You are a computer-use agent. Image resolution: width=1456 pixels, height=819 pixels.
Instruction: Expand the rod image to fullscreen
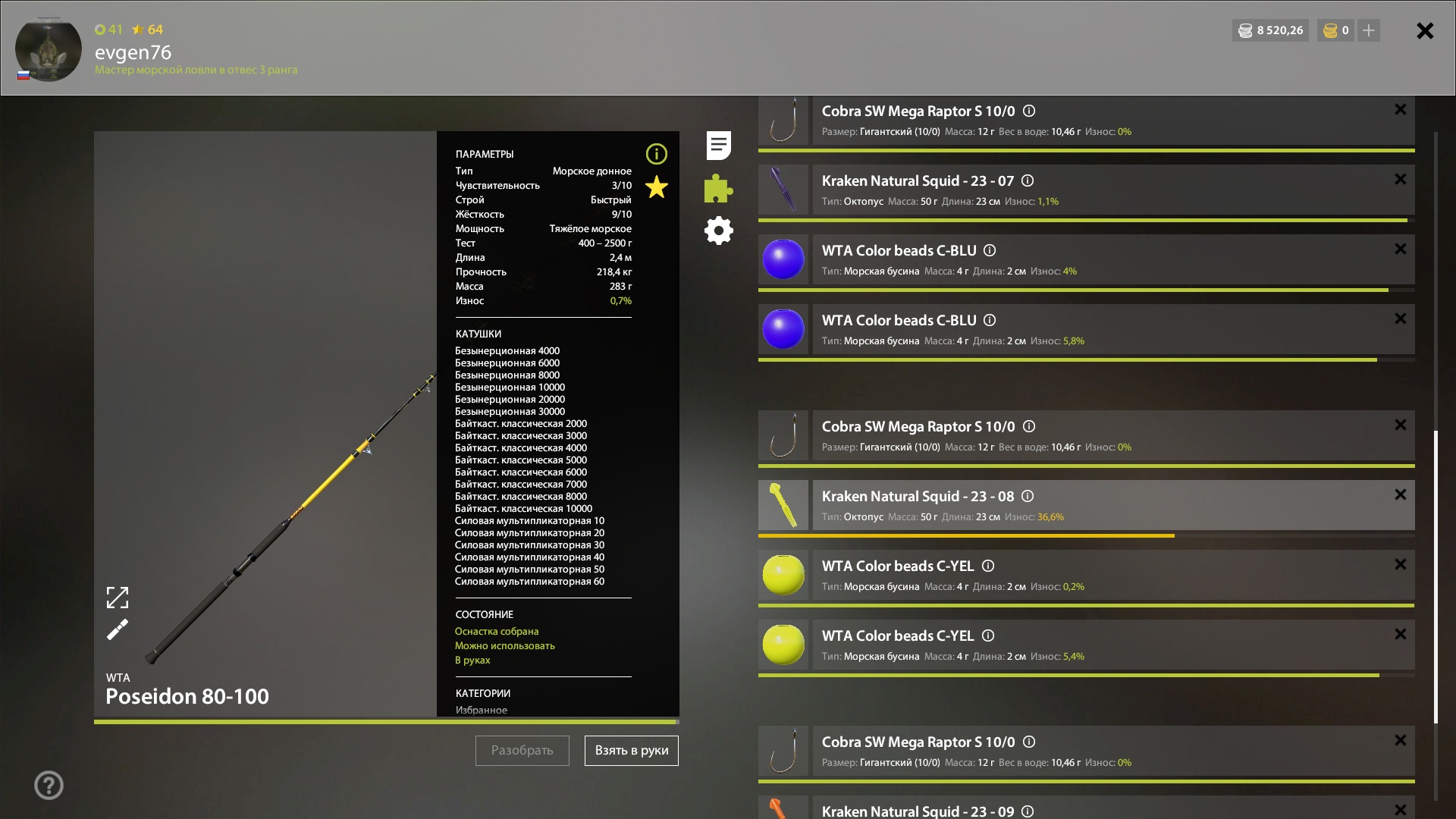coord(118,598)
